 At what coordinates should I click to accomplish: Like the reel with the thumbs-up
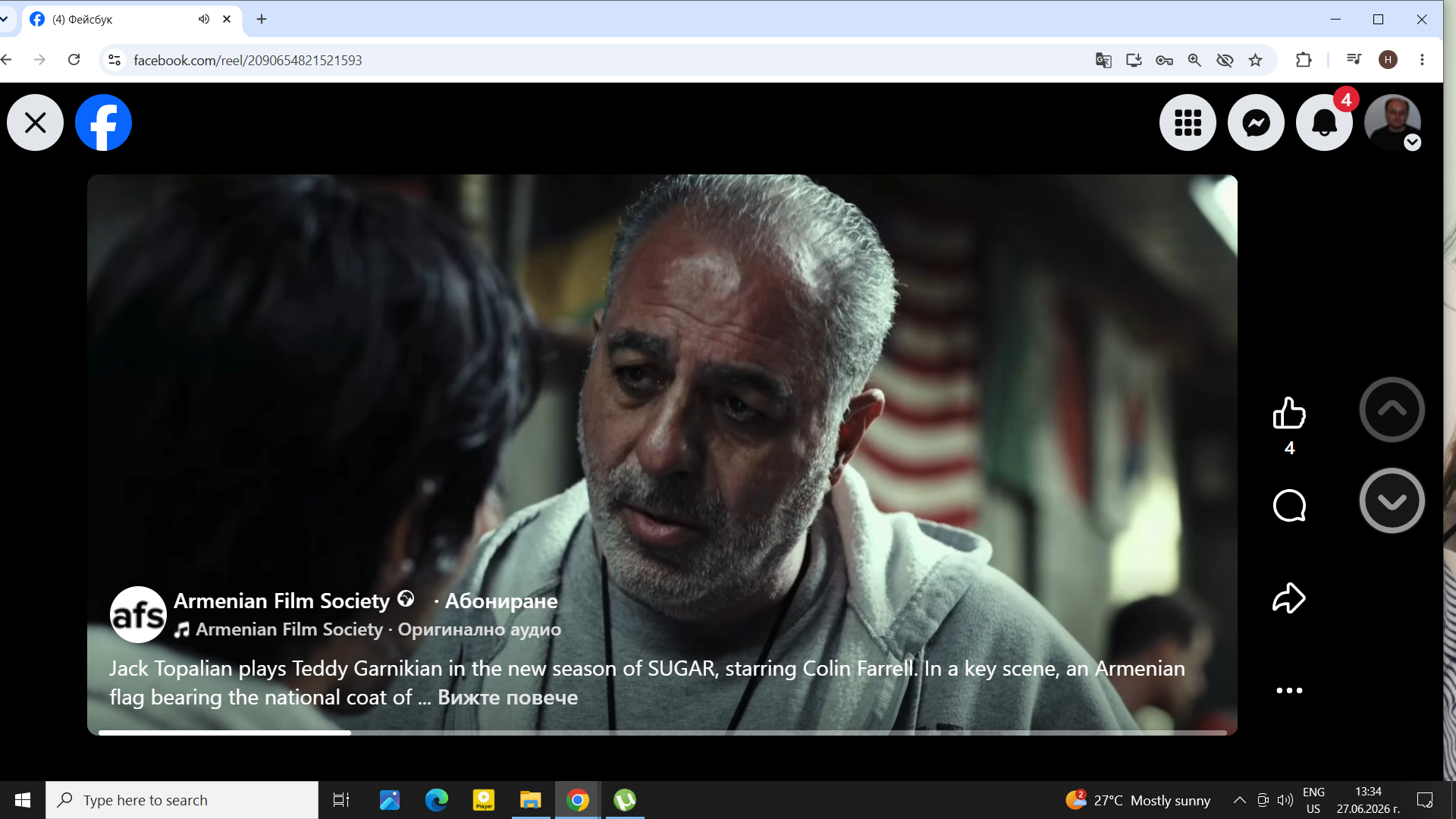click(1289, 413)
